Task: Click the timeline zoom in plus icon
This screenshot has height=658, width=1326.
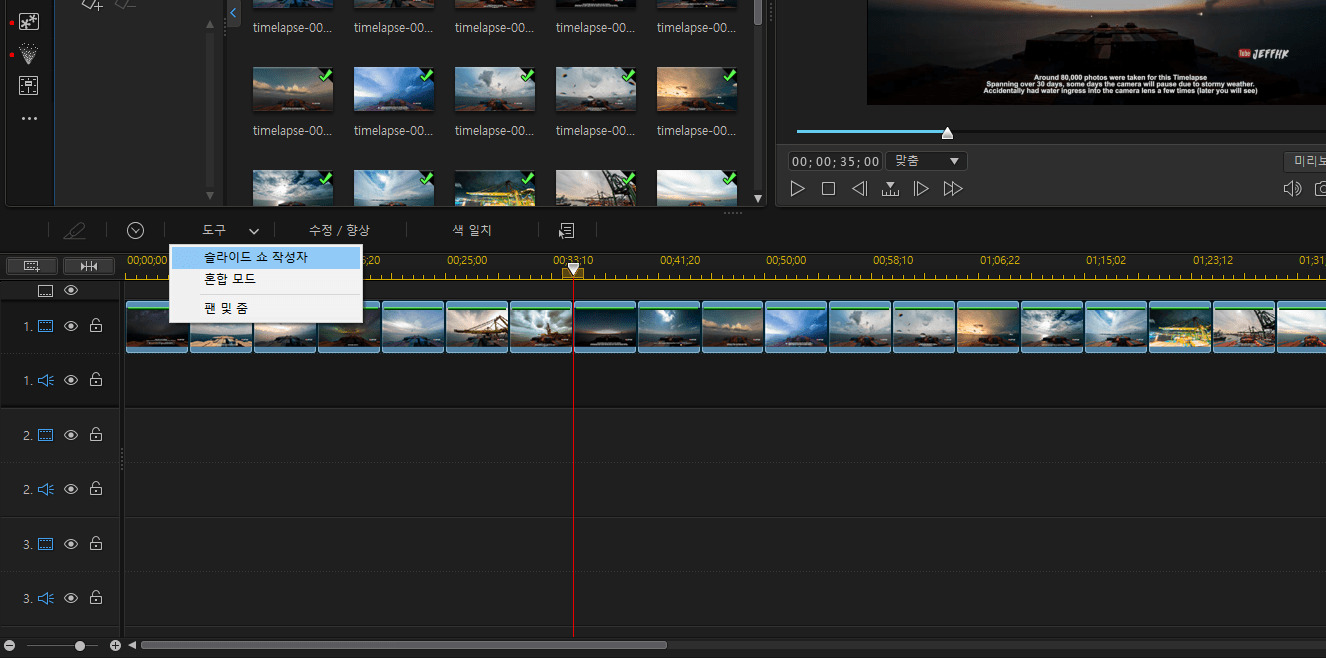Action: tap(115, 646)
